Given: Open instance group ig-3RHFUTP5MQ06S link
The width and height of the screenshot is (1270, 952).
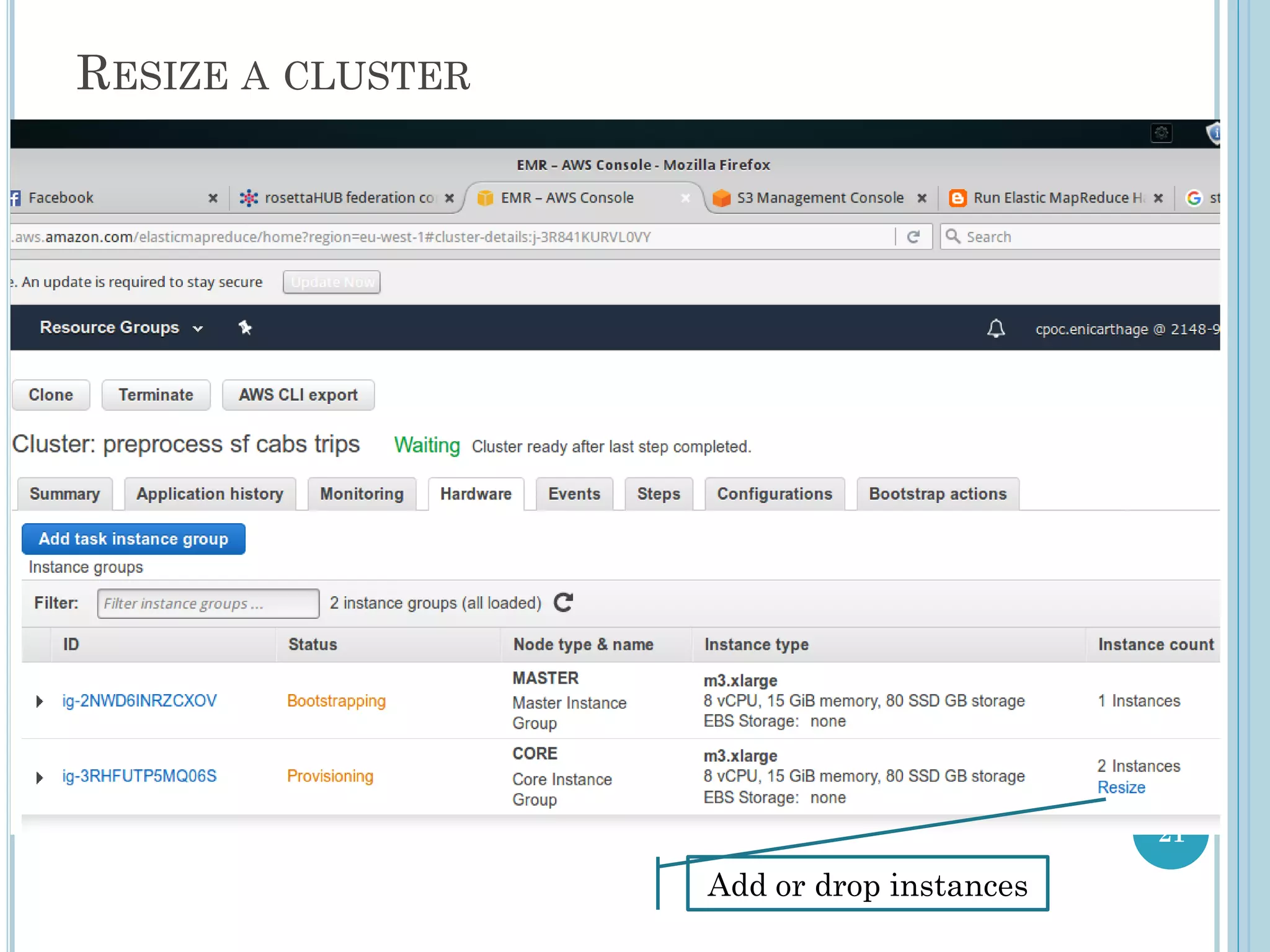Looking at the screenshot, I should coord(140,777).
